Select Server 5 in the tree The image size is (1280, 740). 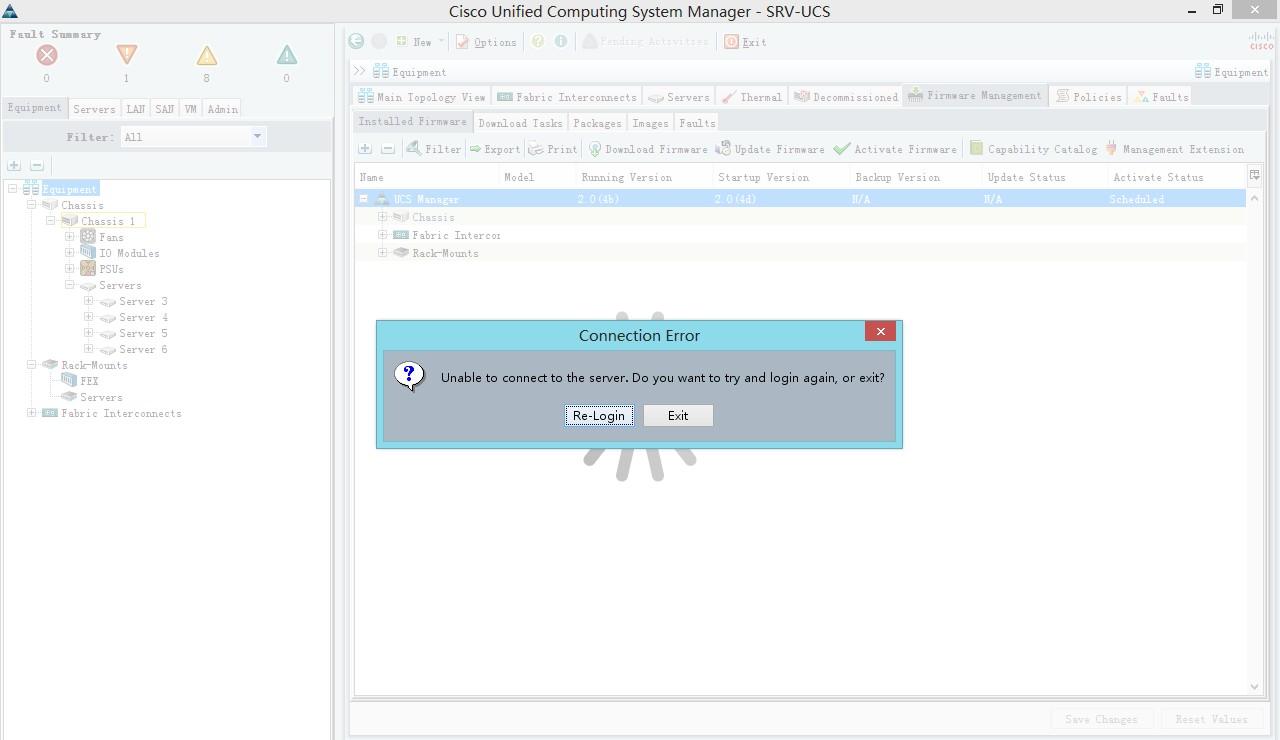click(143, 333)
